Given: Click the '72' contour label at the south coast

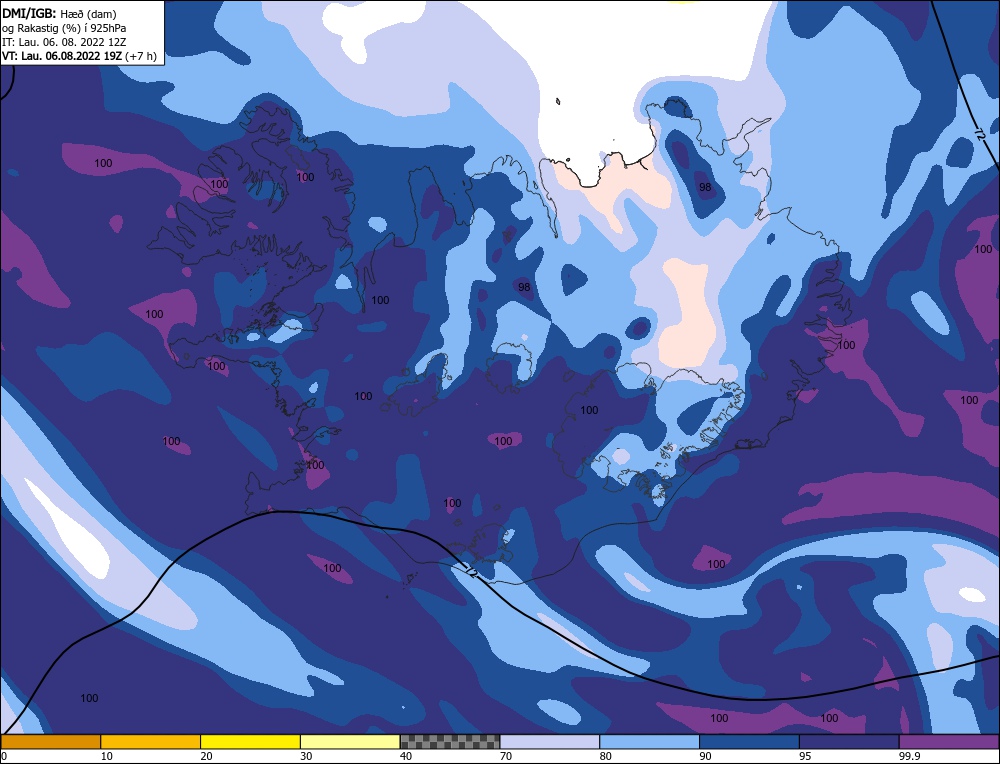Looking at the screenshot, I should pyautogui.click(x=473, y=573).
